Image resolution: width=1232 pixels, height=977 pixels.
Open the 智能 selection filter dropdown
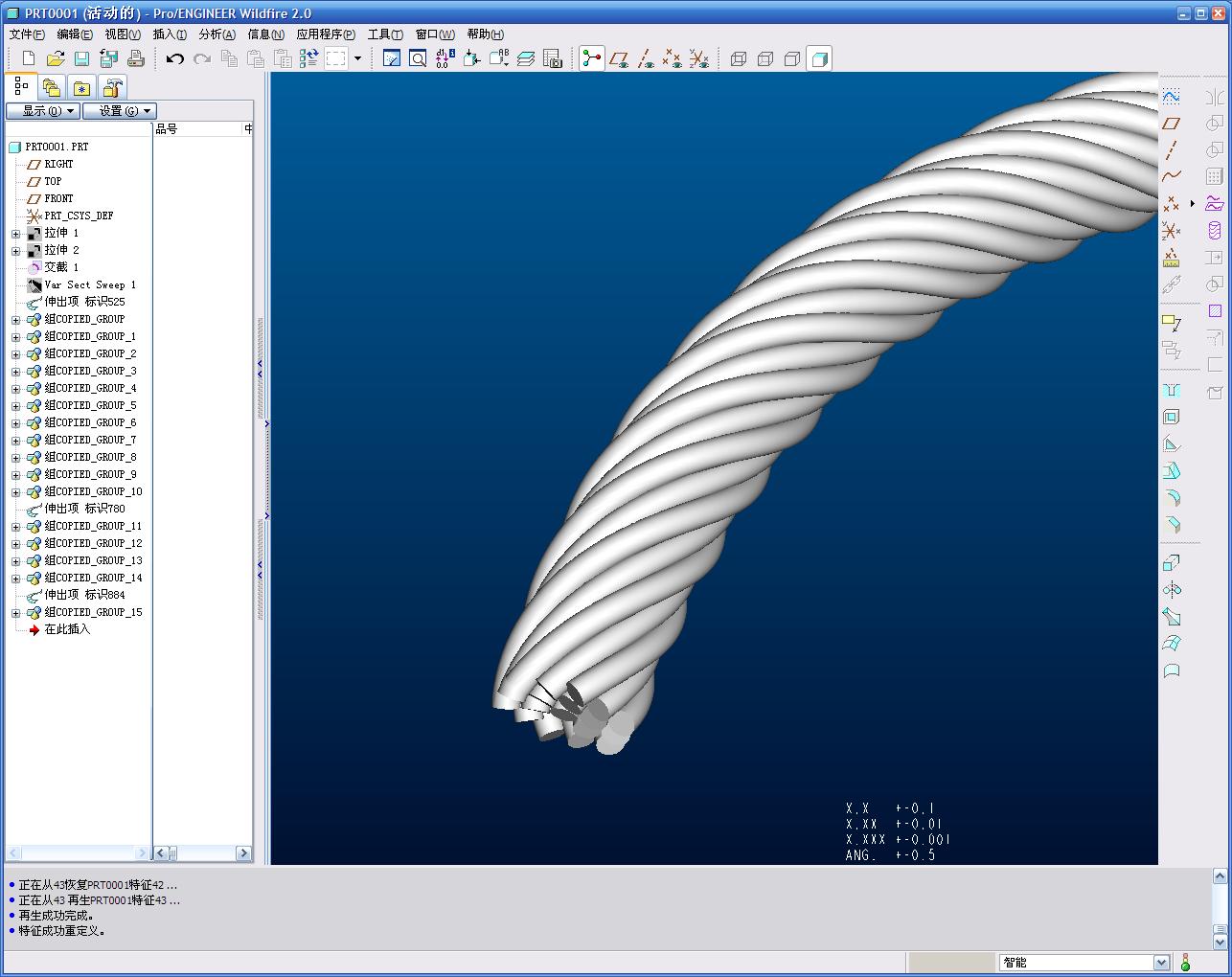click(x=1162, y=963)
